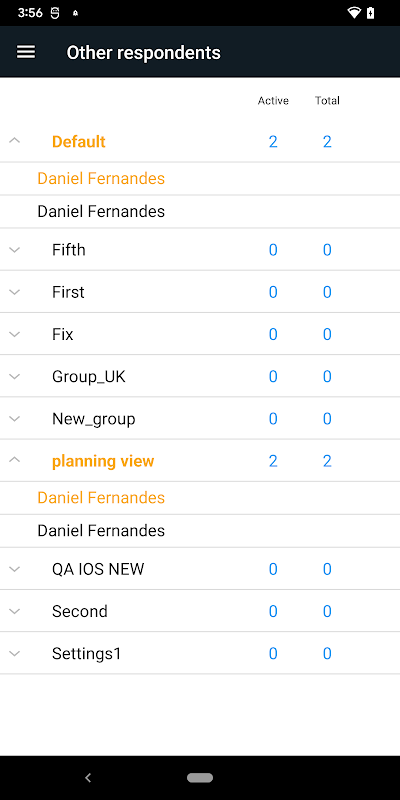The width and height of the screenshot is (400, 800).
Task: Tap the Active column header
Action: [273, 101]
